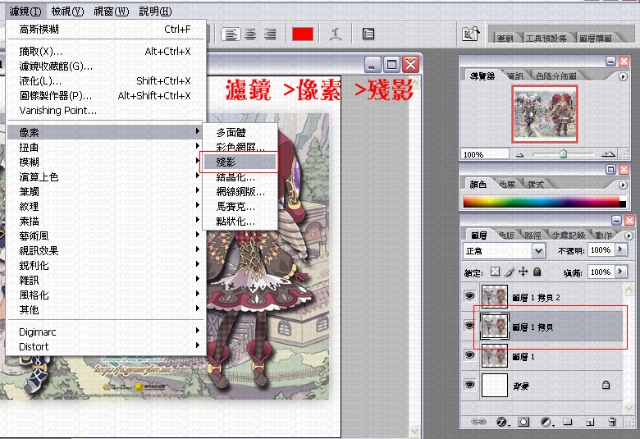This screenshot has height=439, width=640.
Task: Open the 筆刷 tab in palette well
Action: click(x=505, y=38)
